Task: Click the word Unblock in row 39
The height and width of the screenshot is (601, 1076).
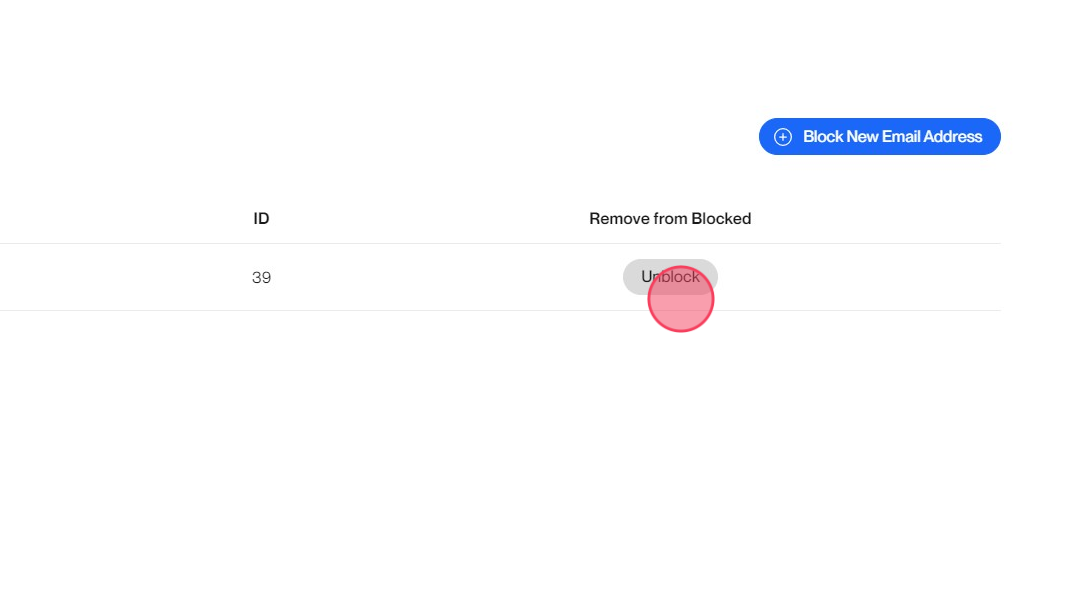Action: pos(670,276)
